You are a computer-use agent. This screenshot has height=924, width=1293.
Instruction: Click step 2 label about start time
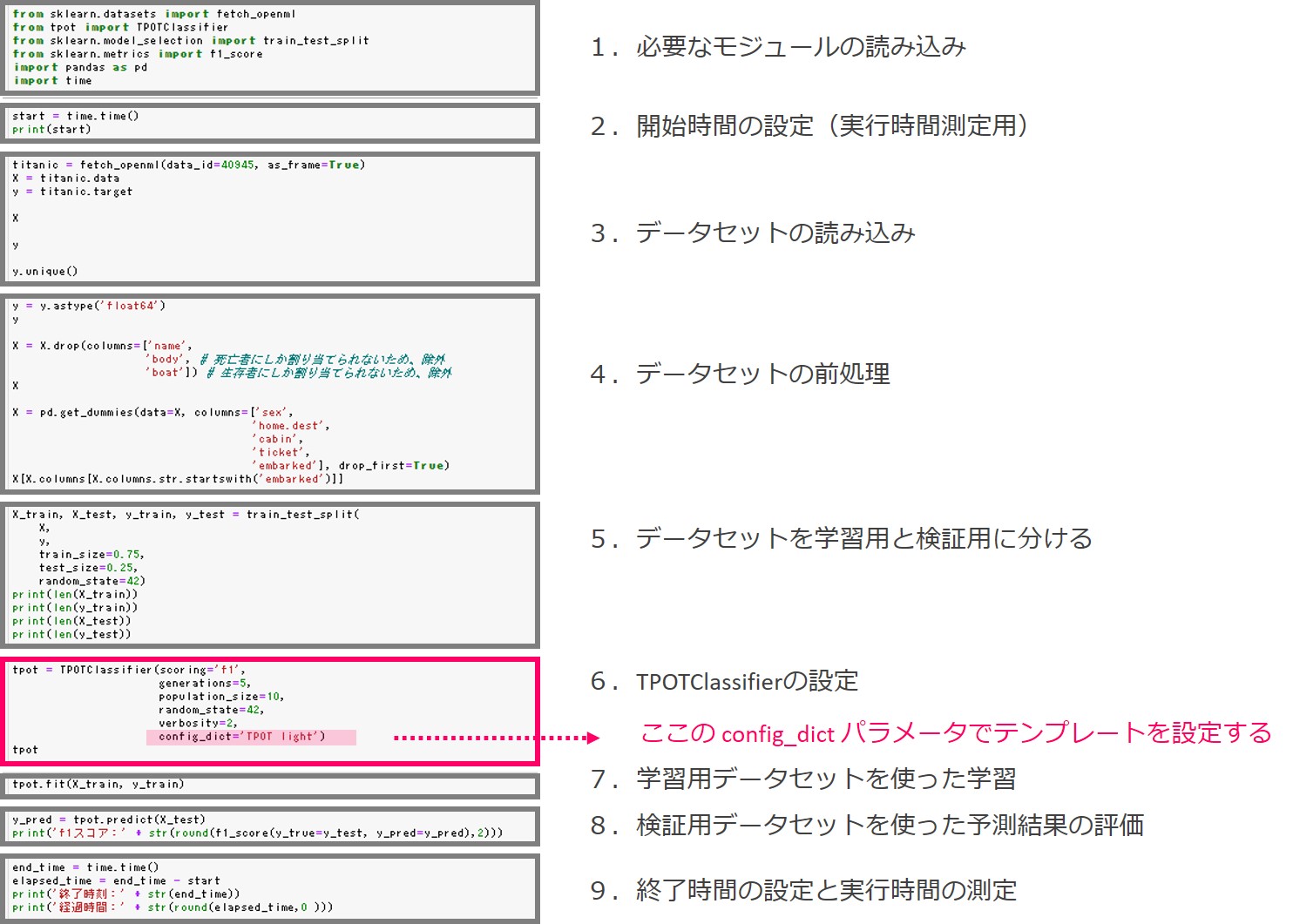coord(809,126)
